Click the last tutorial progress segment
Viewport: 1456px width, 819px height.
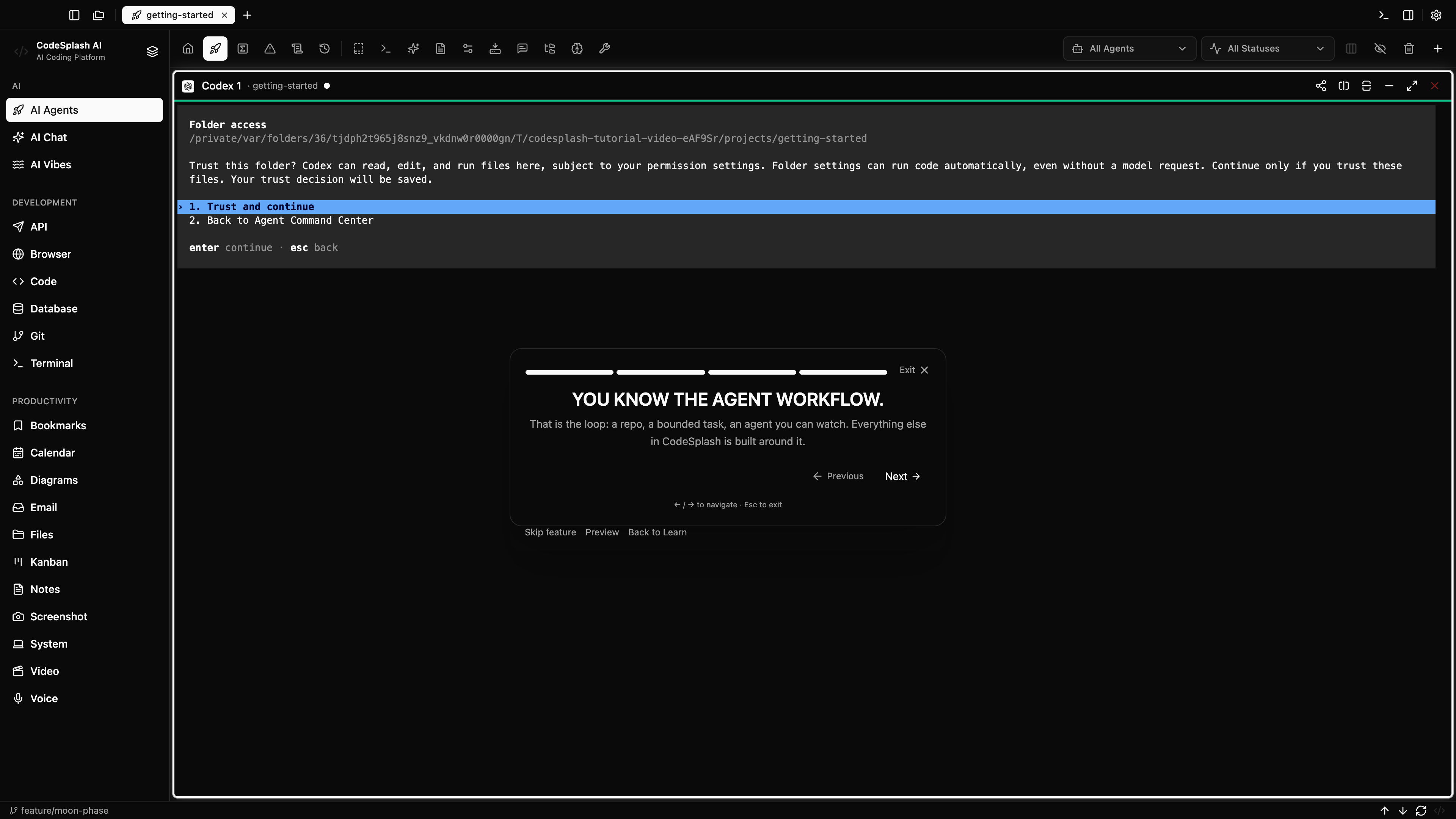point(843,372)
